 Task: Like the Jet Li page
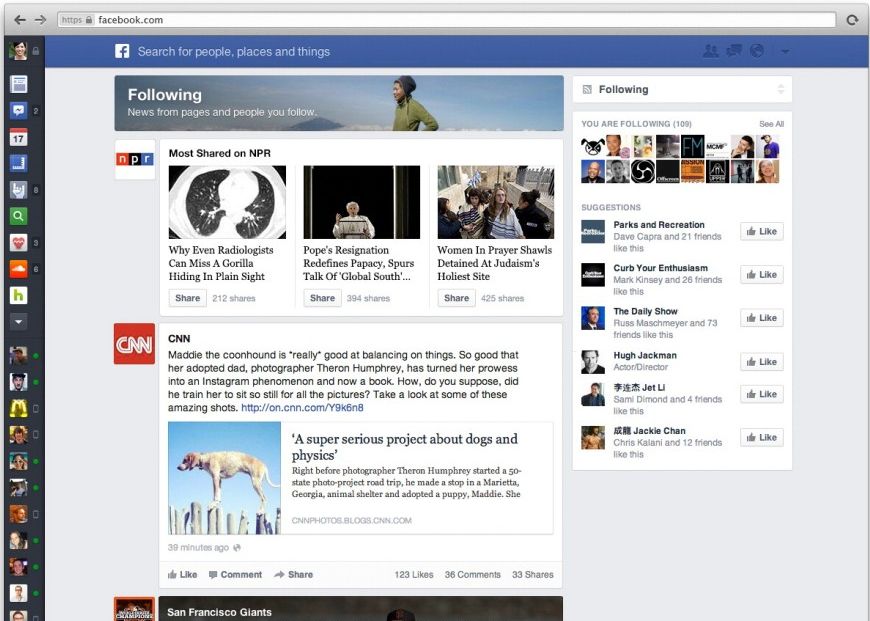coord(762,394)
